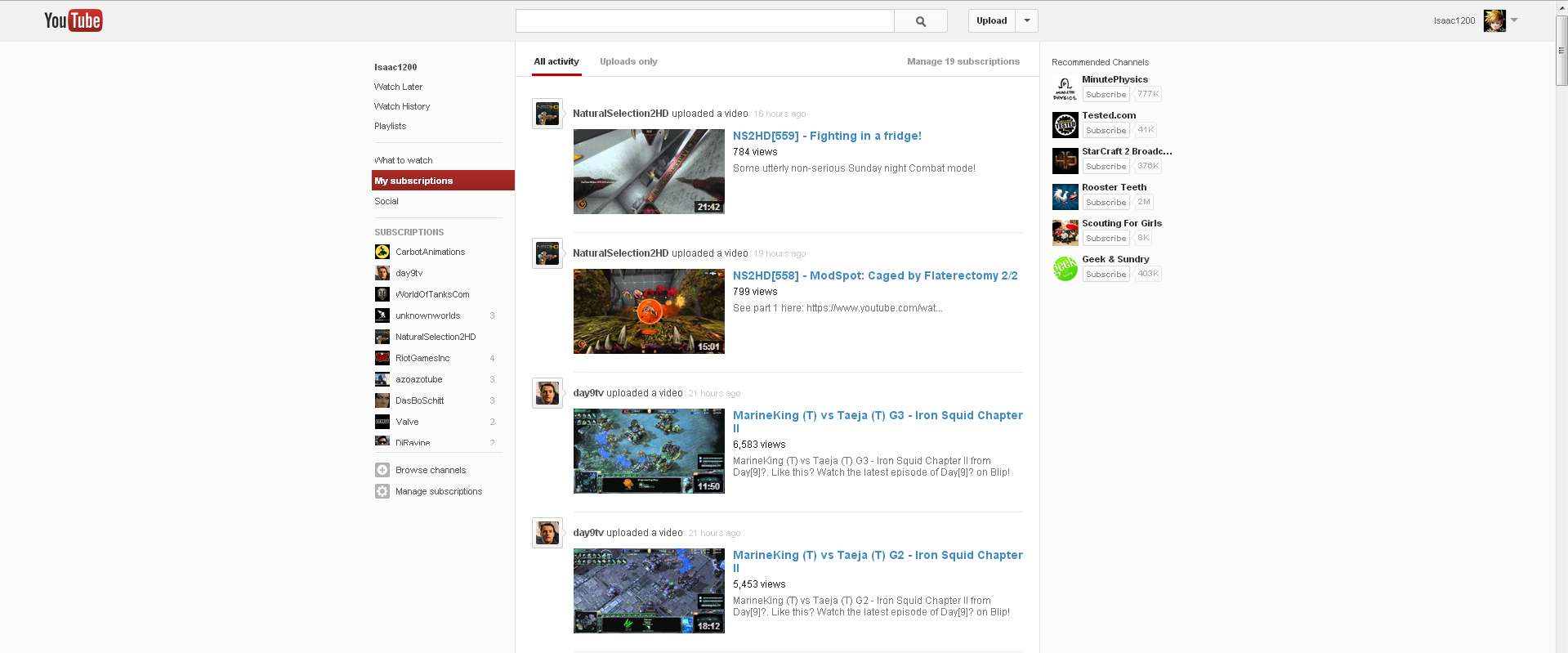Open Manage 19 subscriptions link
The width and height of the screenshot is (1568, 653).
pyautogui.click(x=963, y=61)
